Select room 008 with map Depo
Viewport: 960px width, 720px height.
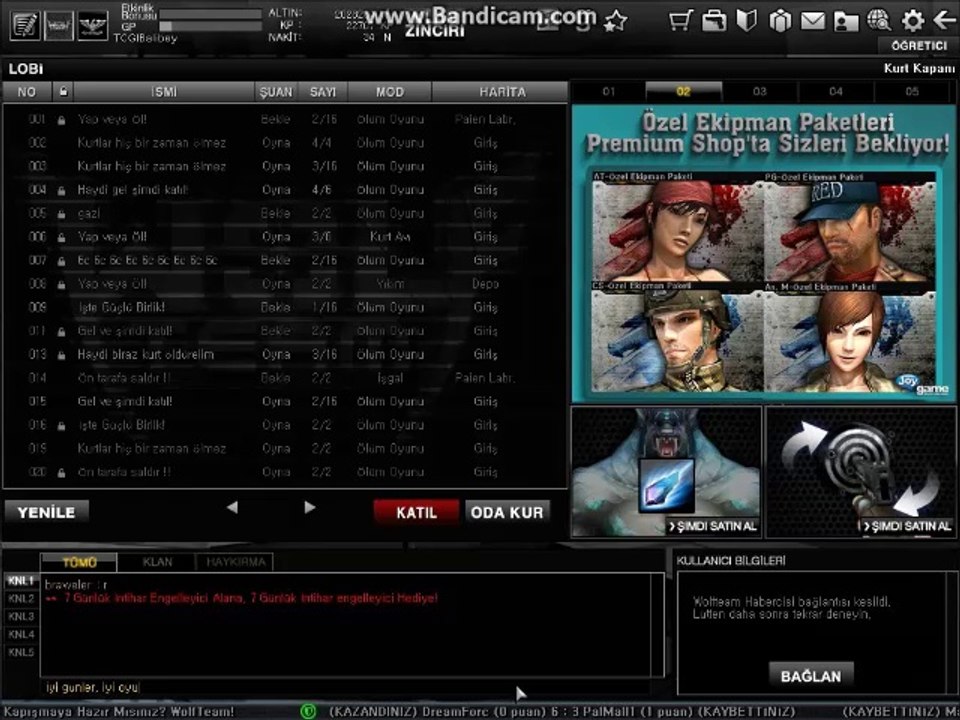tap(285, 284)
